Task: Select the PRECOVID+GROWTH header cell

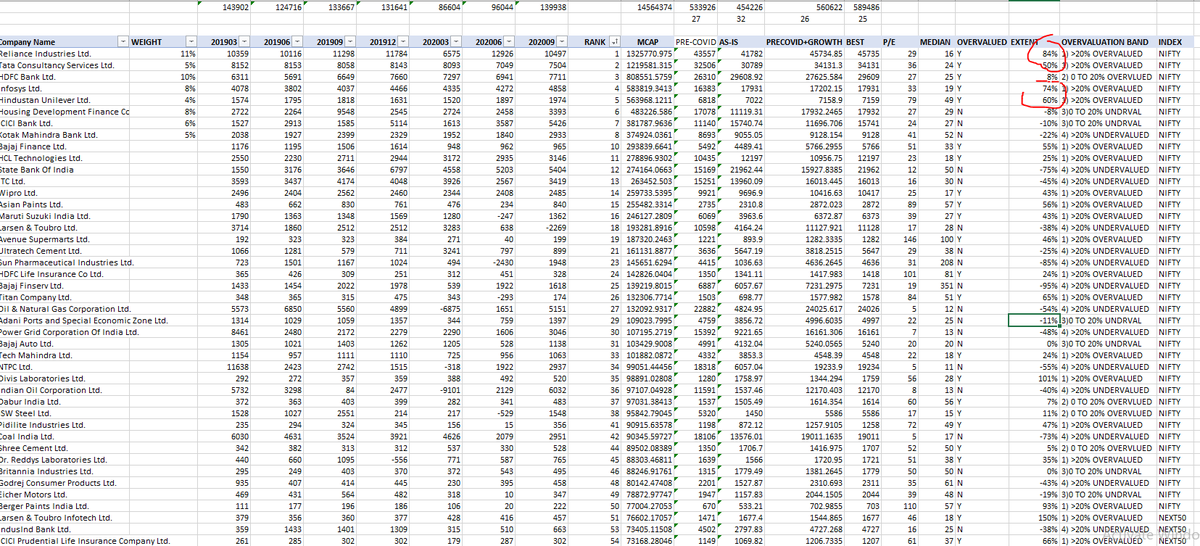Action: [x=803, y=41]
